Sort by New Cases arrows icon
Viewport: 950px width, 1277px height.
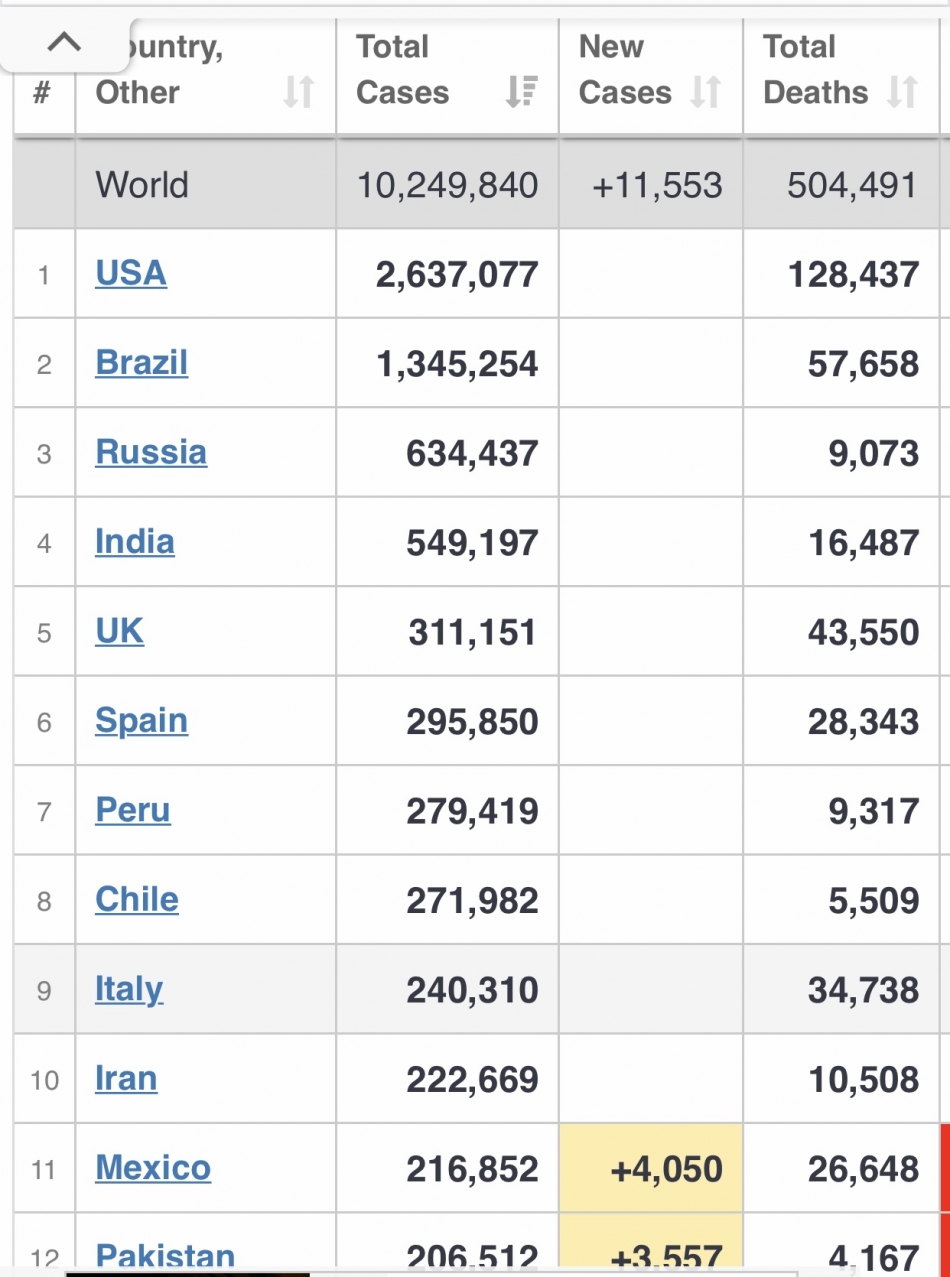pos(706,92)
